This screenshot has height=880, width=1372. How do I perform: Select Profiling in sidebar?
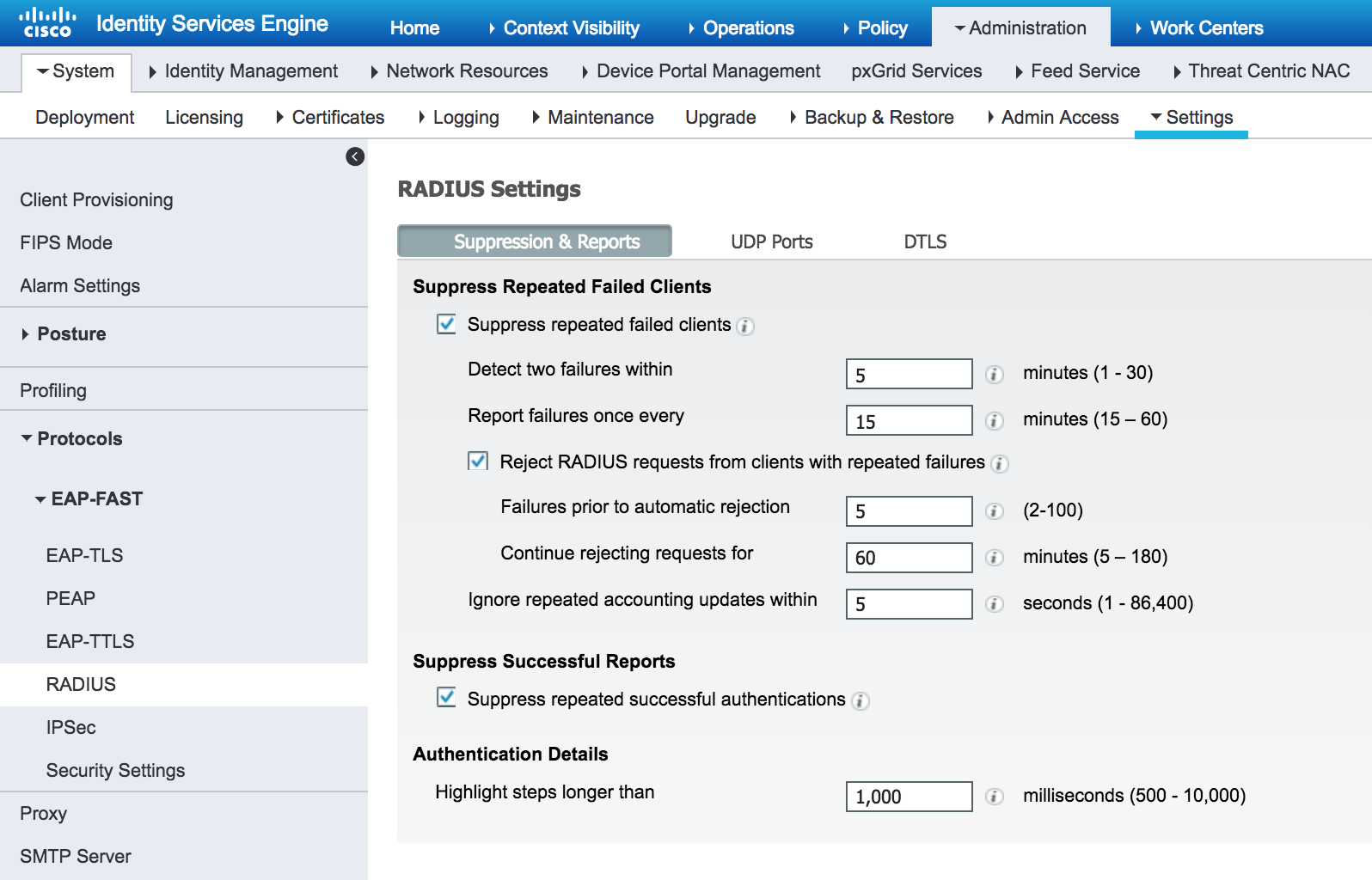53,391
